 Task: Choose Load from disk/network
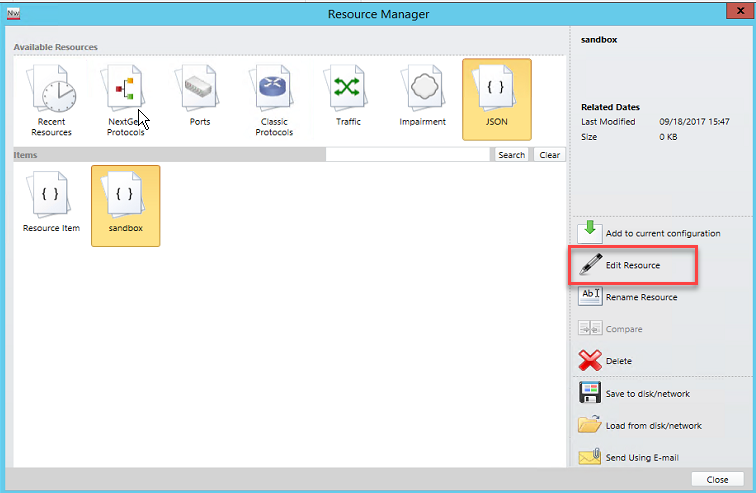[653, 425]
